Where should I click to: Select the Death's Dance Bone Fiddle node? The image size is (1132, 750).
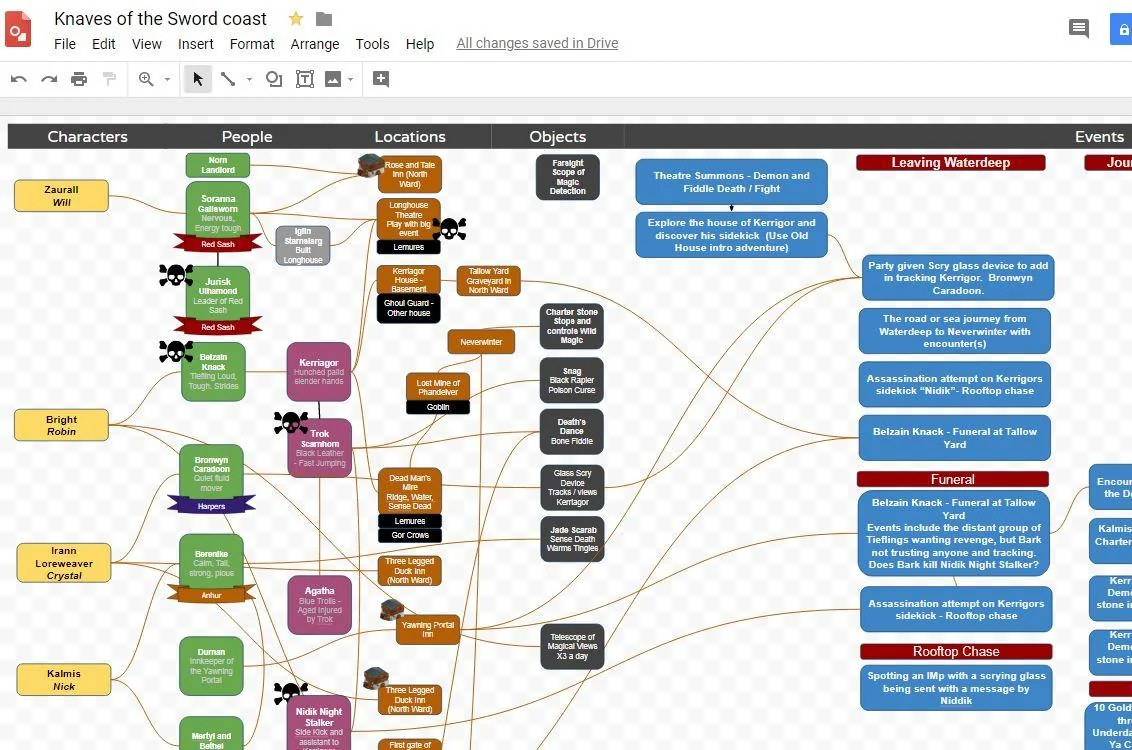[x=571, y=432]
